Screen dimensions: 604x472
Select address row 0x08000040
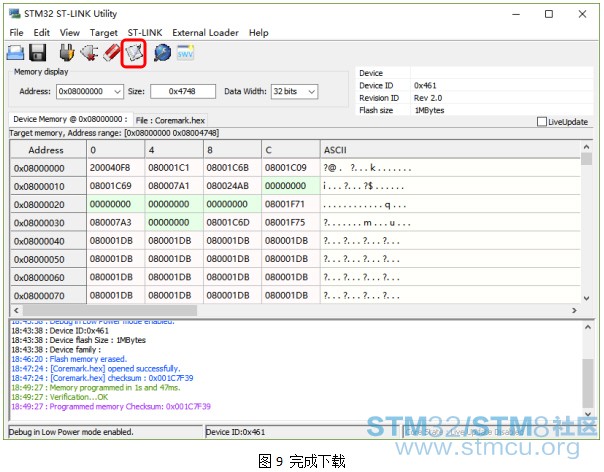point(48,241)
